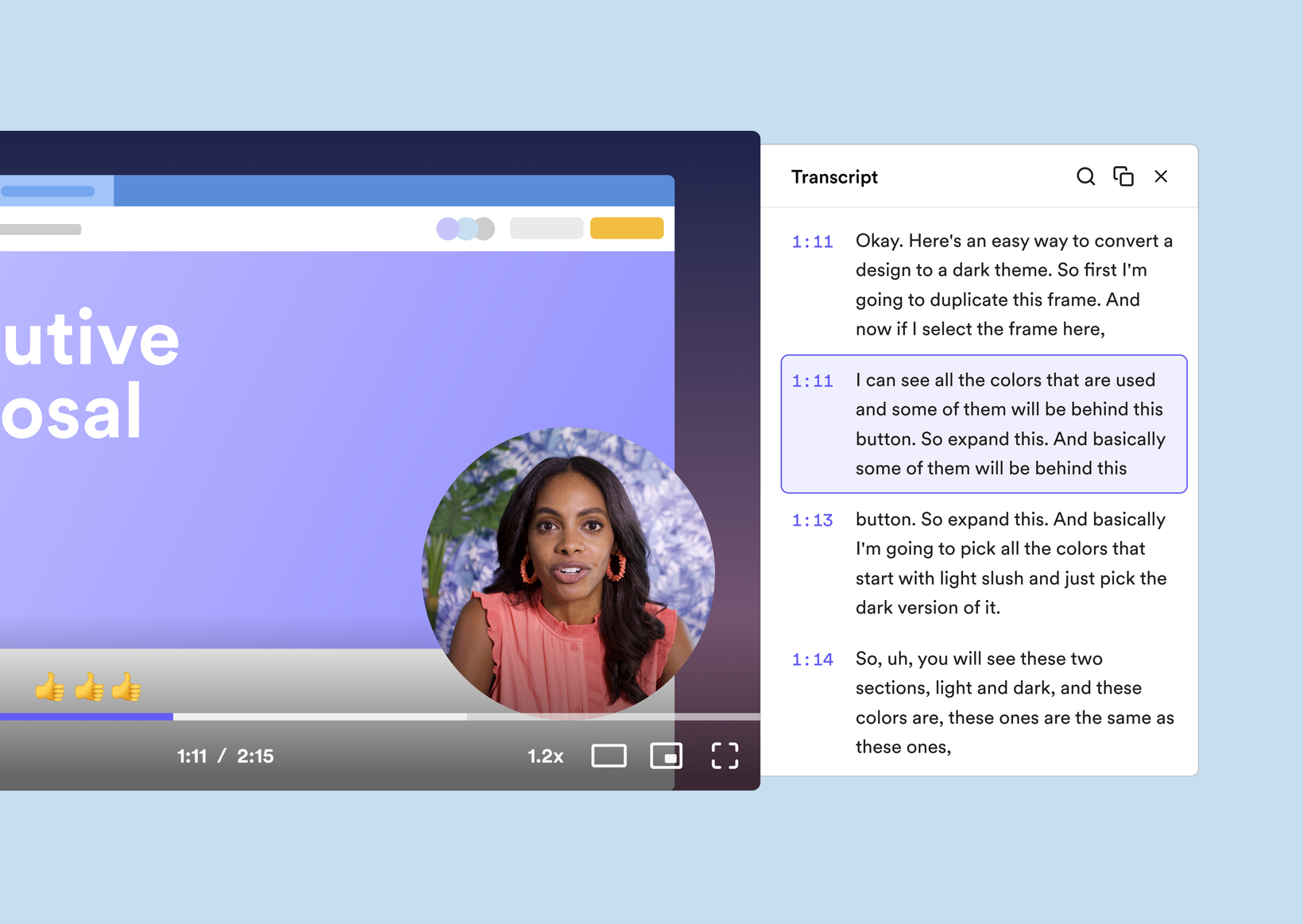Click the presenter camera bubble

(568, 572)
